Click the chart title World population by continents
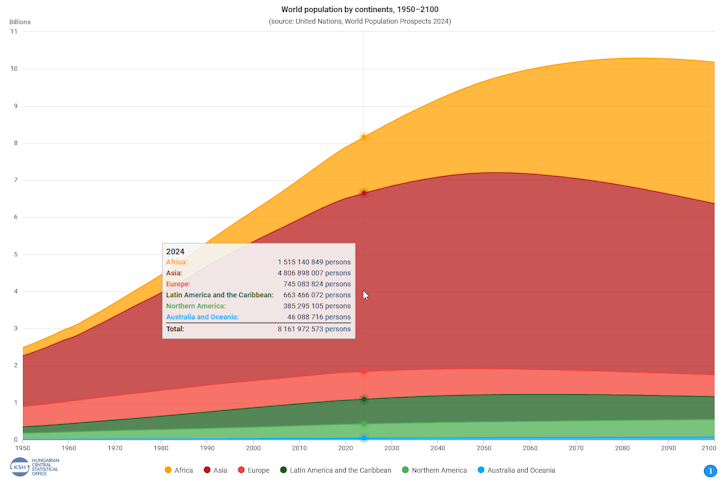This screenshot has width=720, height=480. pyautogui.click(x=360, y=9)
